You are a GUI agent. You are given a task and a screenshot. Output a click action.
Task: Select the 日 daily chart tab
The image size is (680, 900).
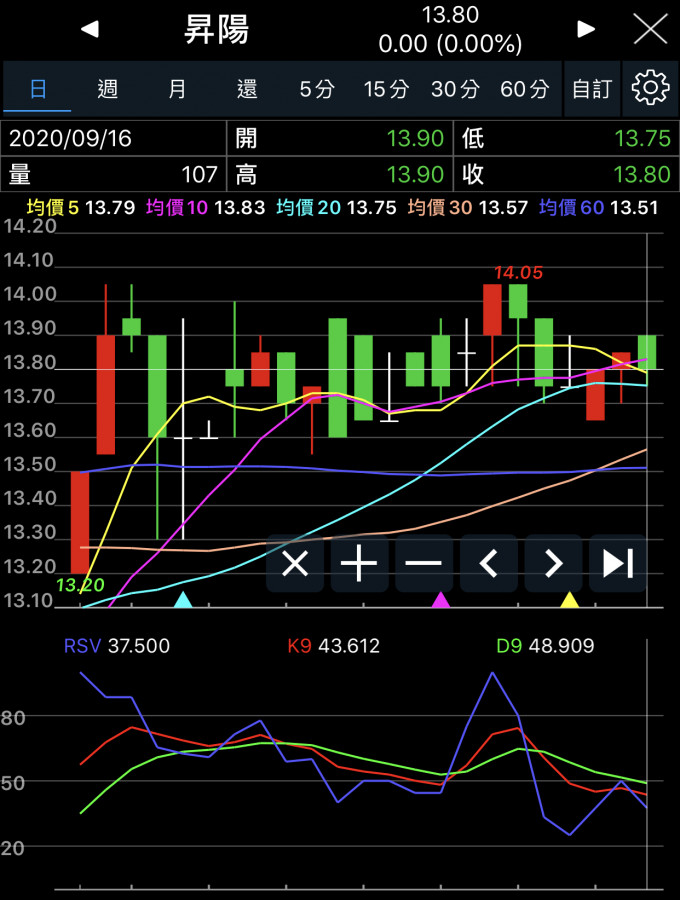pyautogui.click(x=38, y=89)
